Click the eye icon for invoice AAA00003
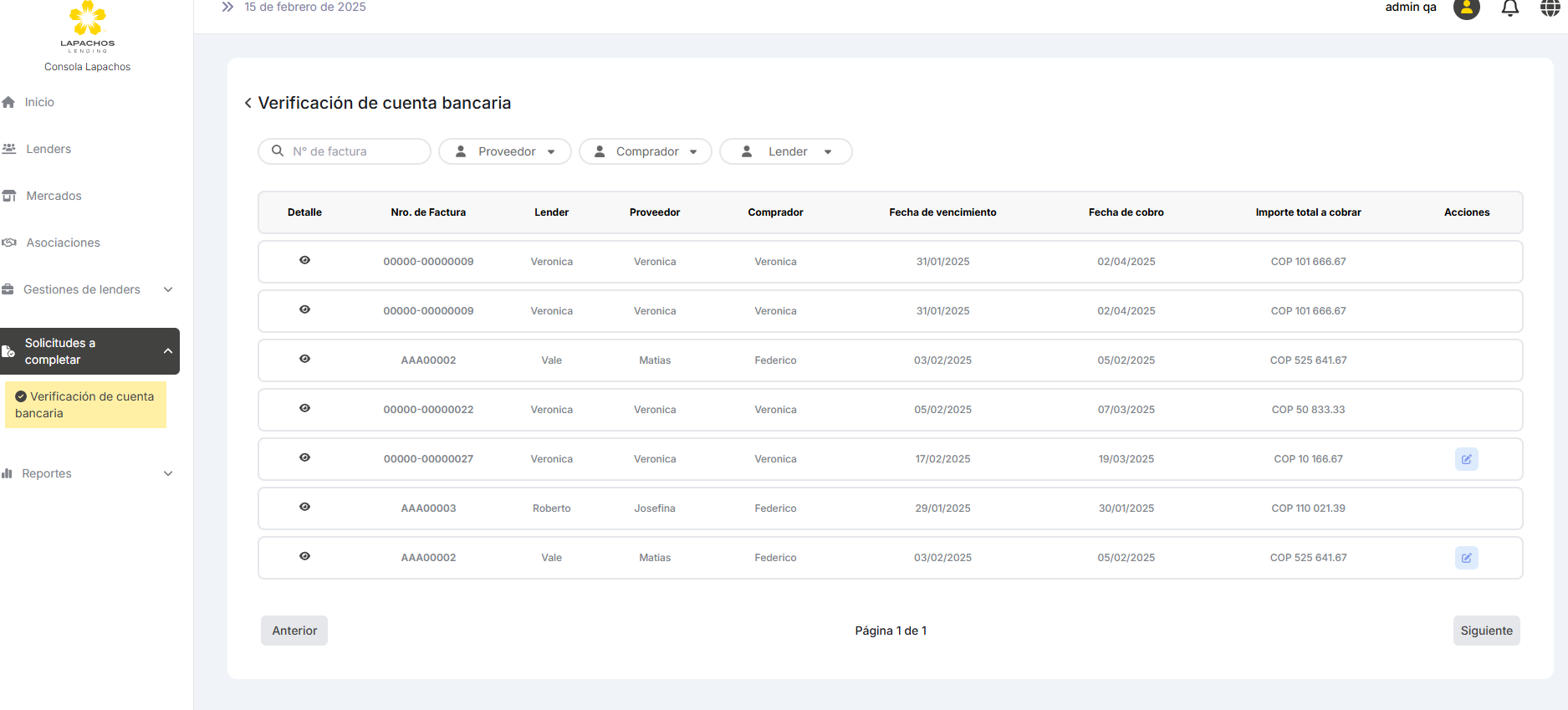This screenshot has height=710, width=1568. 304,507
